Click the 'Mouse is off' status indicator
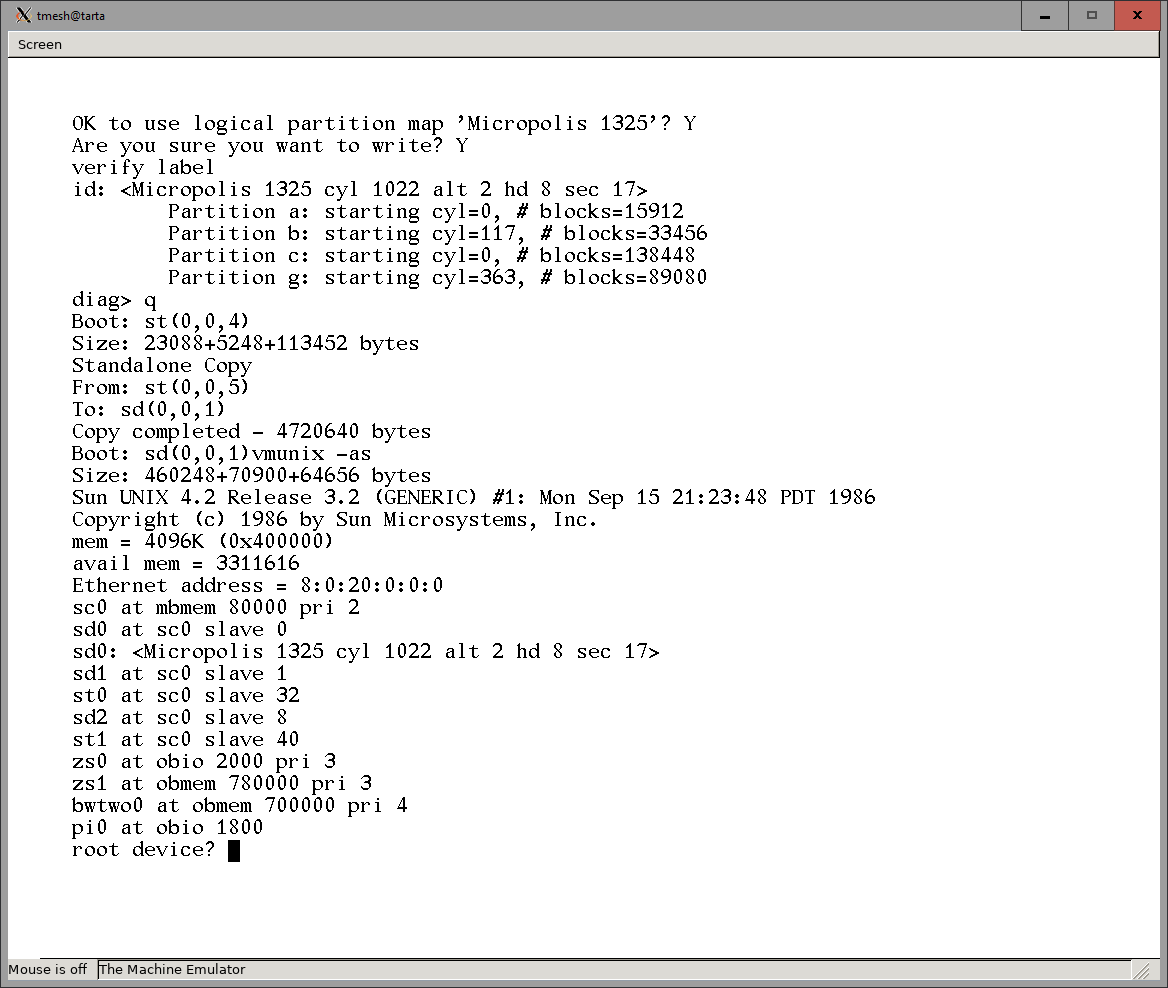Screen dimensions: 1168x988 click(48, 969)
